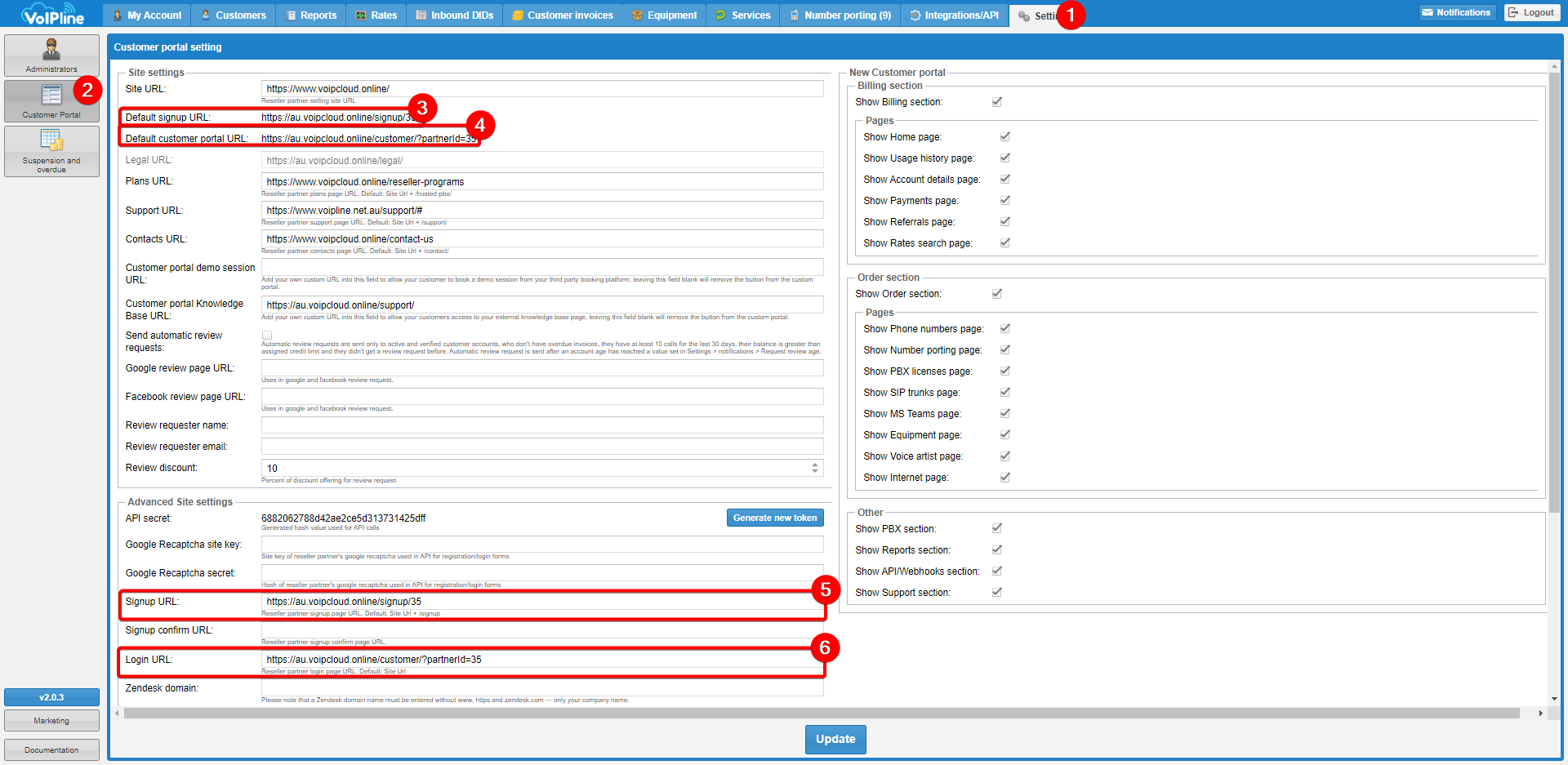
Task: Click the Review requester email field
Action: pos(542,447)
